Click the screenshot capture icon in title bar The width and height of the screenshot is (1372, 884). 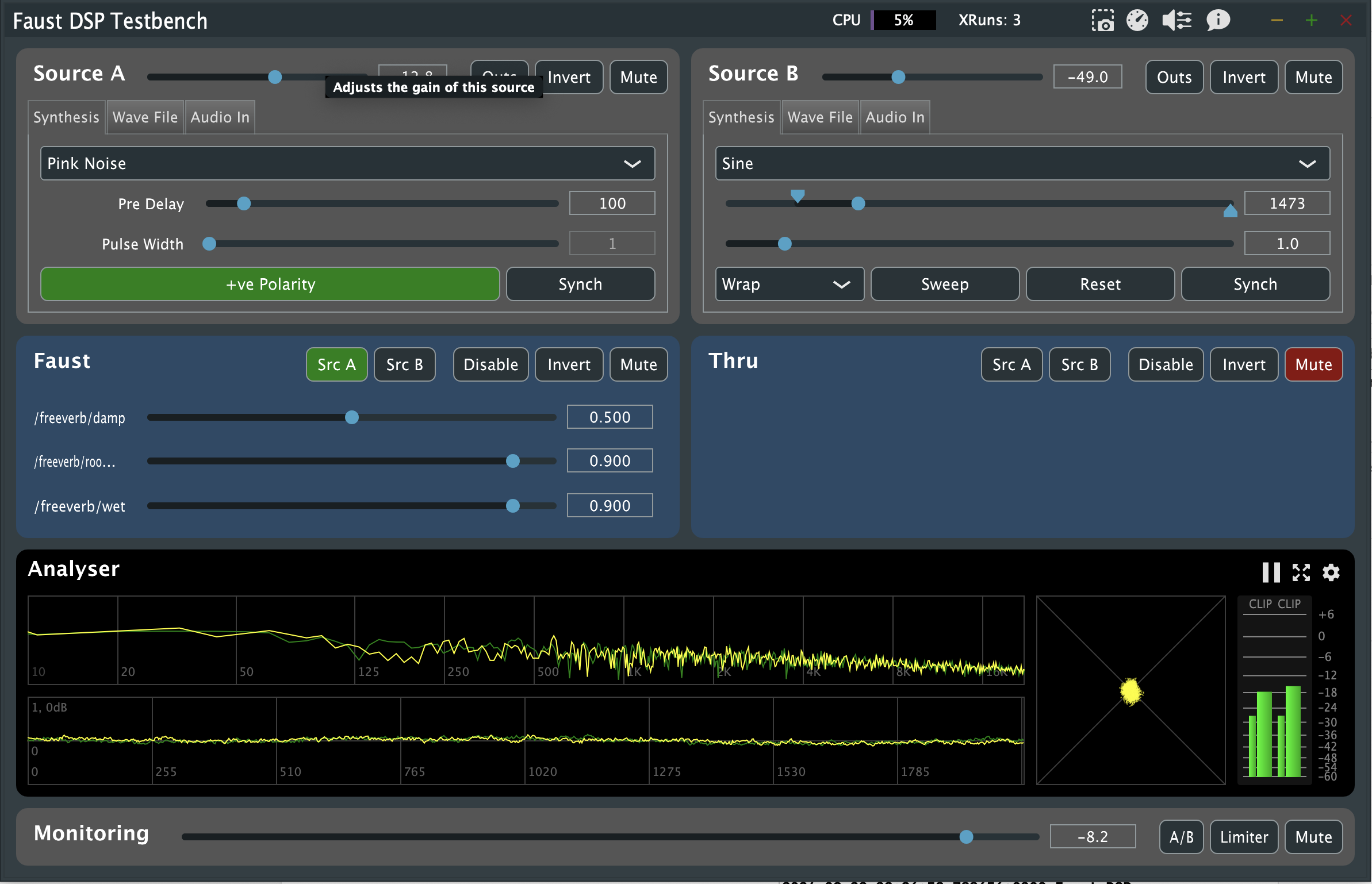[1102, 21]
